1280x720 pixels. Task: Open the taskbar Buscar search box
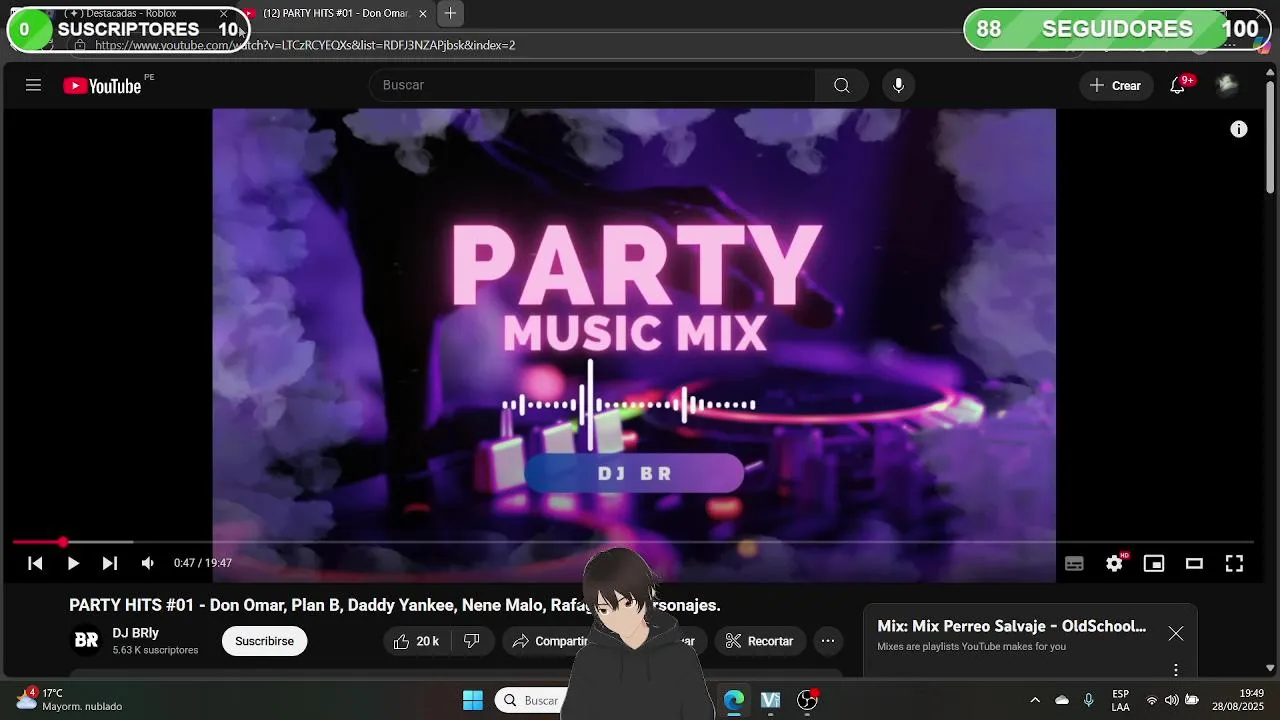[532, 700]
